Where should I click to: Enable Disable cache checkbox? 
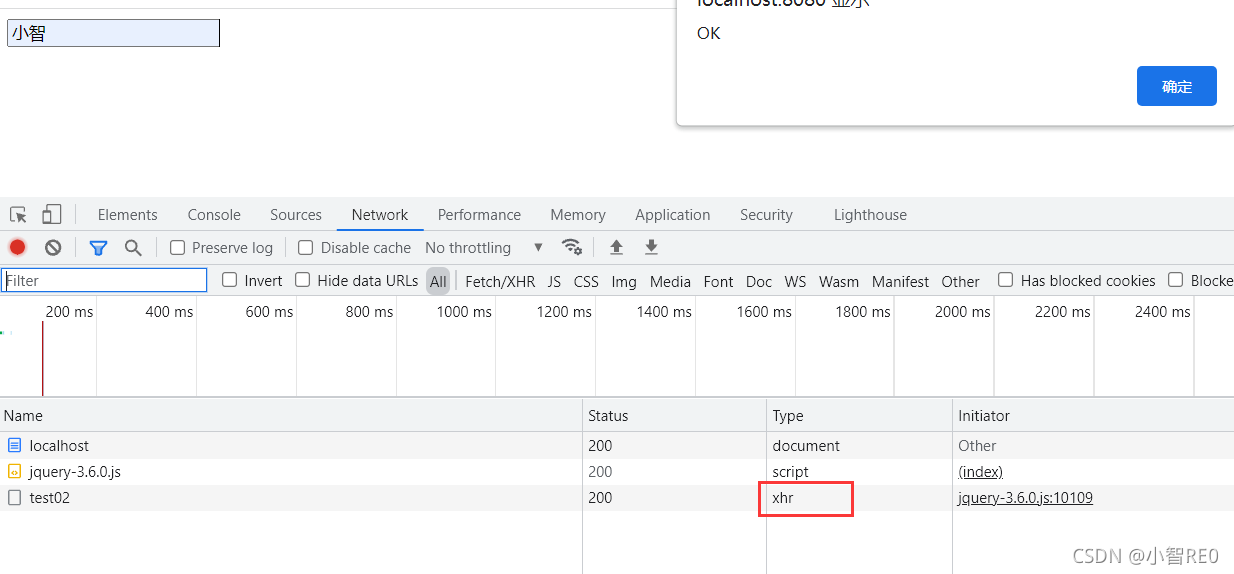point(306,247)
